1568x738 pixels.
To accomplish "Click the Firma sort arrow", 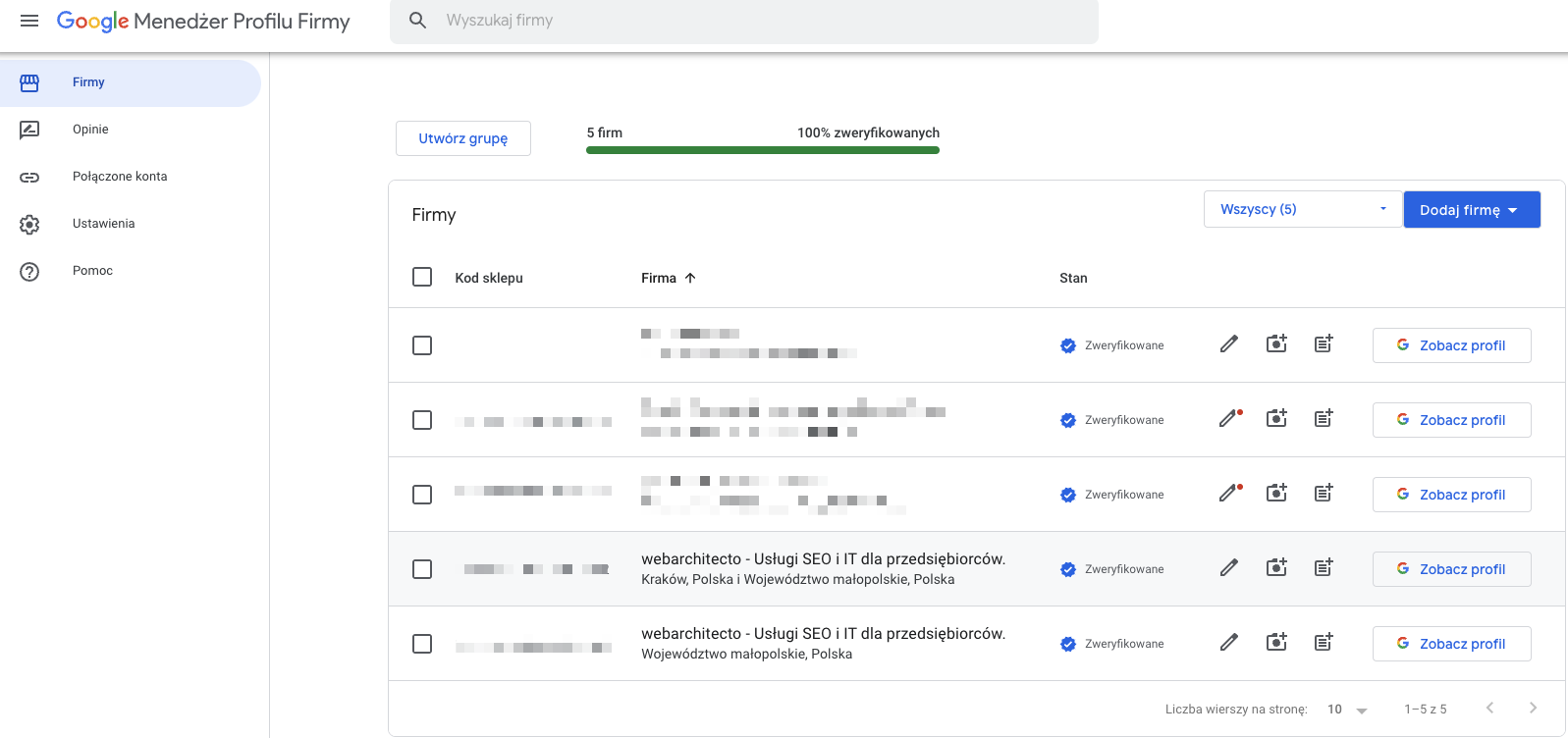I will tap(690, 278).
